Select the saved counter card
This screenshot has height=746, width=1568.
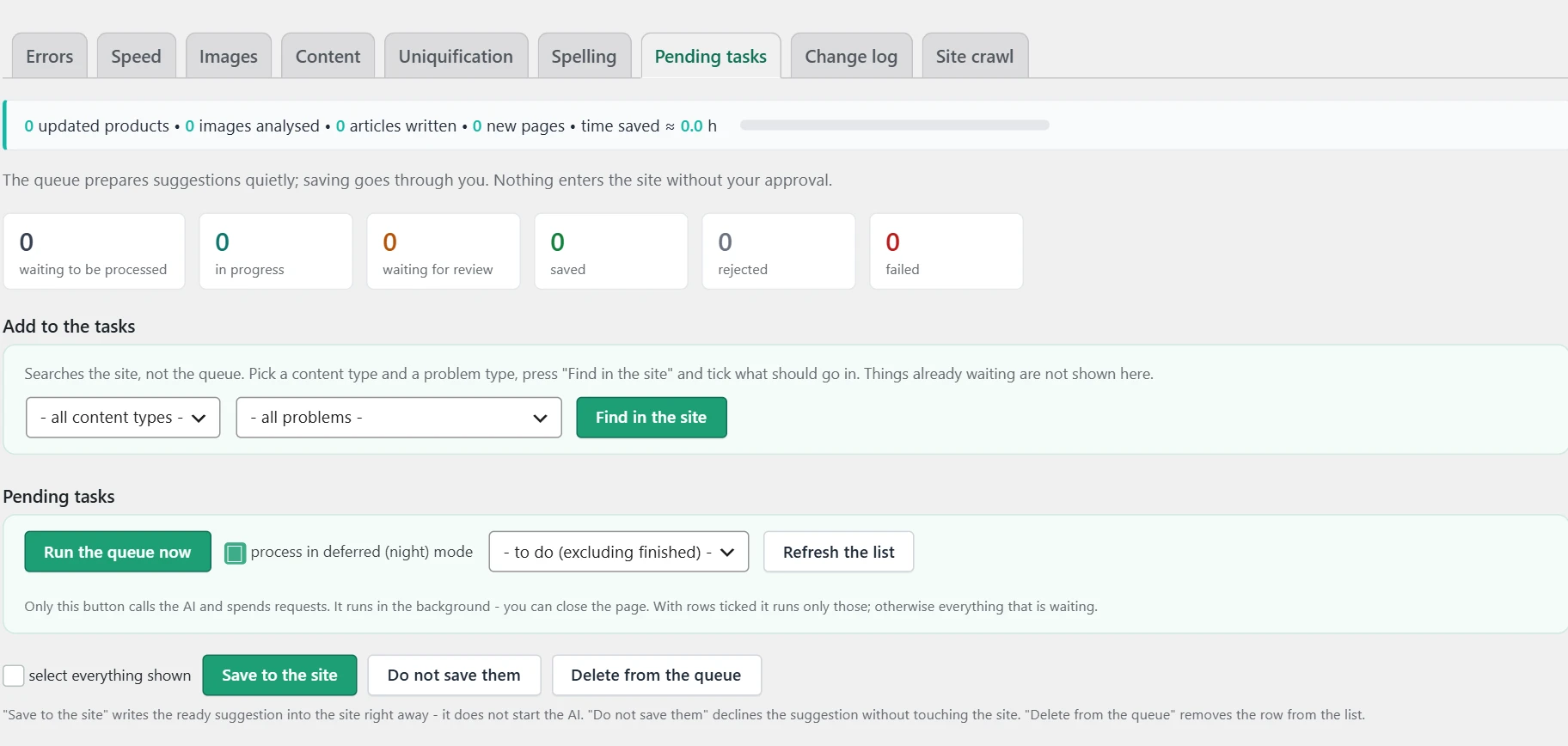click(x=611, y=251)
